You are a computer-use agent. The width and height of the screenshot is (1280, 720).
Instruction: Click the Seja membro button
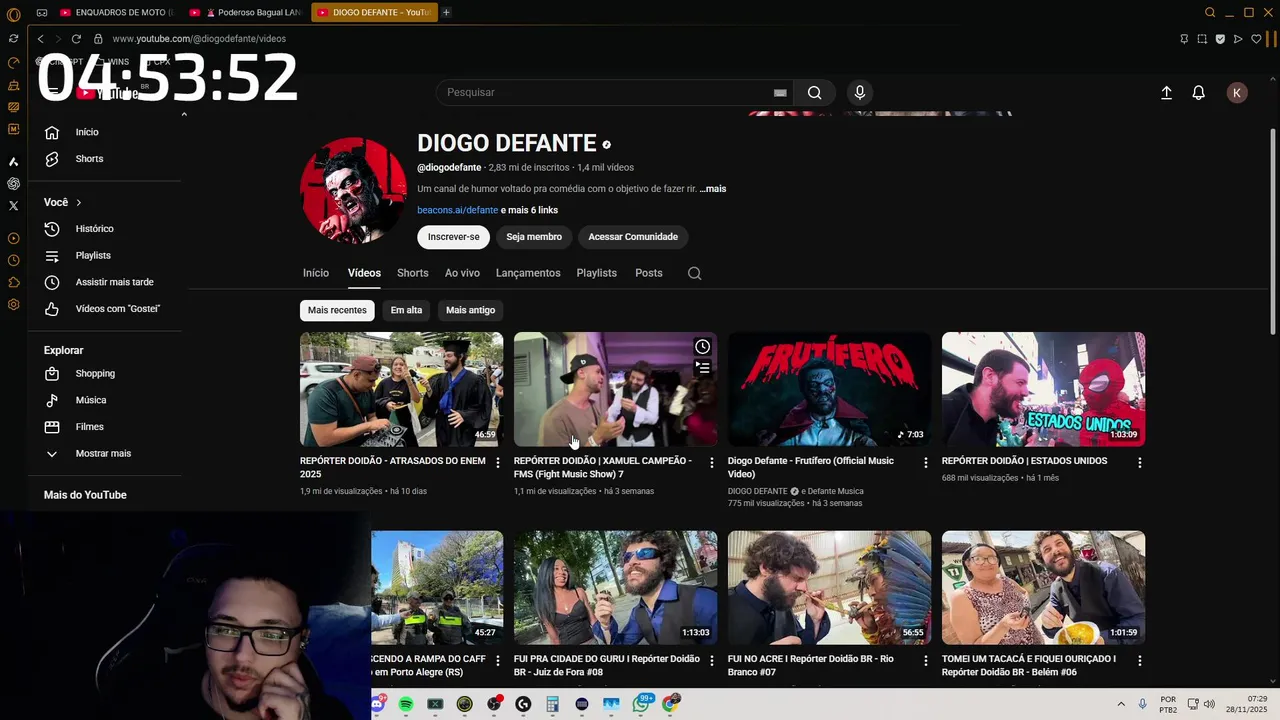pyautogui.click(x=534, y=237)
